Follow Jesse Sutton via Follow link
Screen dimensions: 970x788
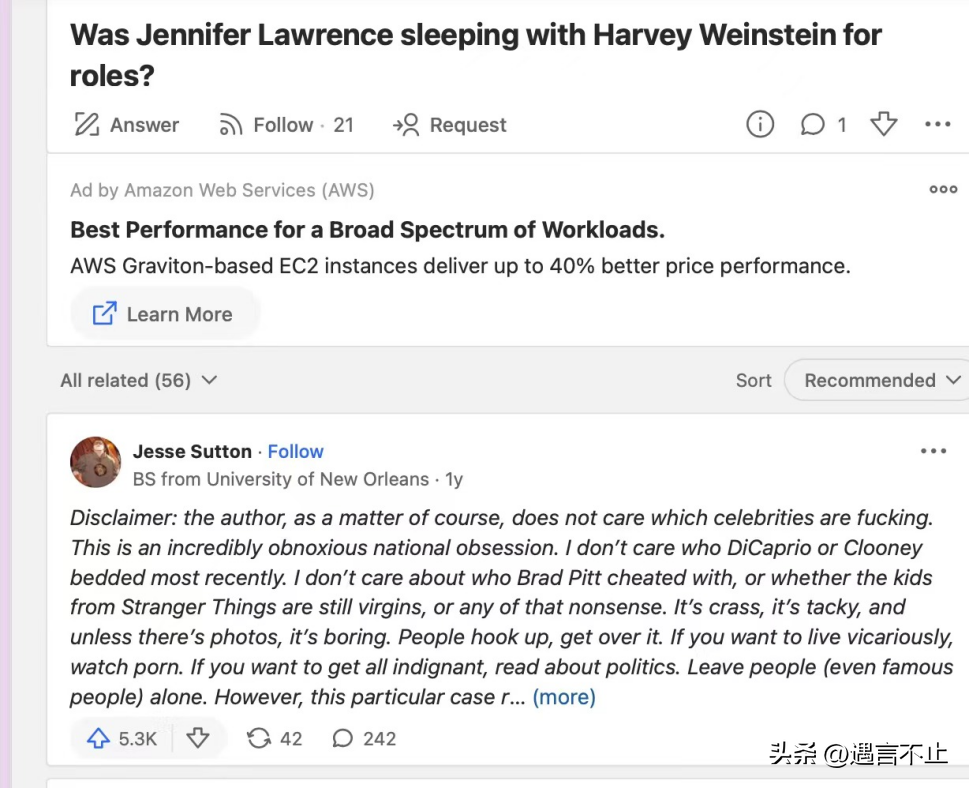click(295, 452)
